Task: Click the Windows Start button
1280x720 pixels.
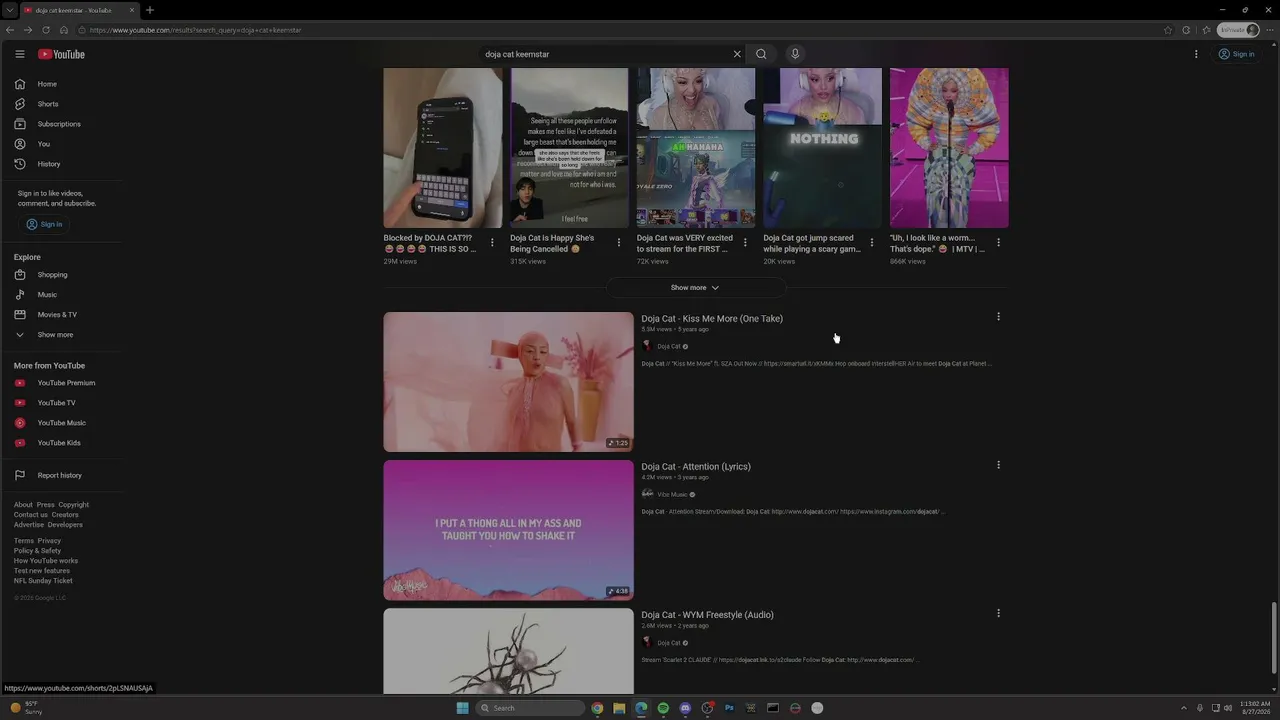Action: (462, 708)
